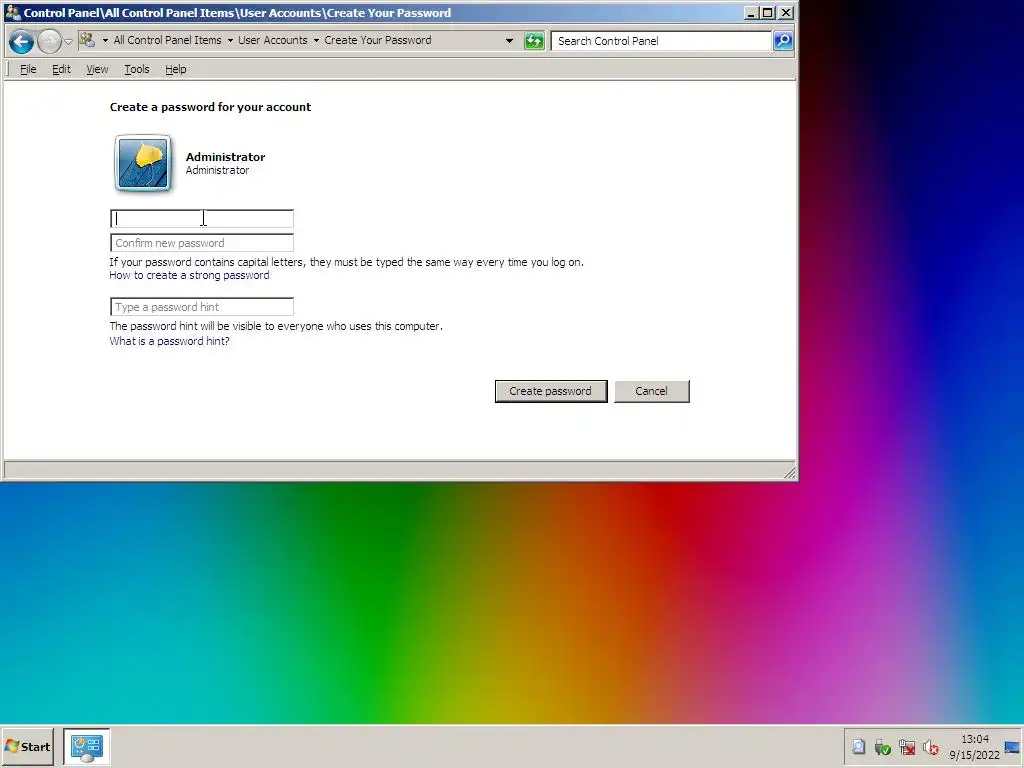This screenshot has height=768, width=1024.
Task: Click the muted speaker tray icon
Action: [x=931, y=746]
